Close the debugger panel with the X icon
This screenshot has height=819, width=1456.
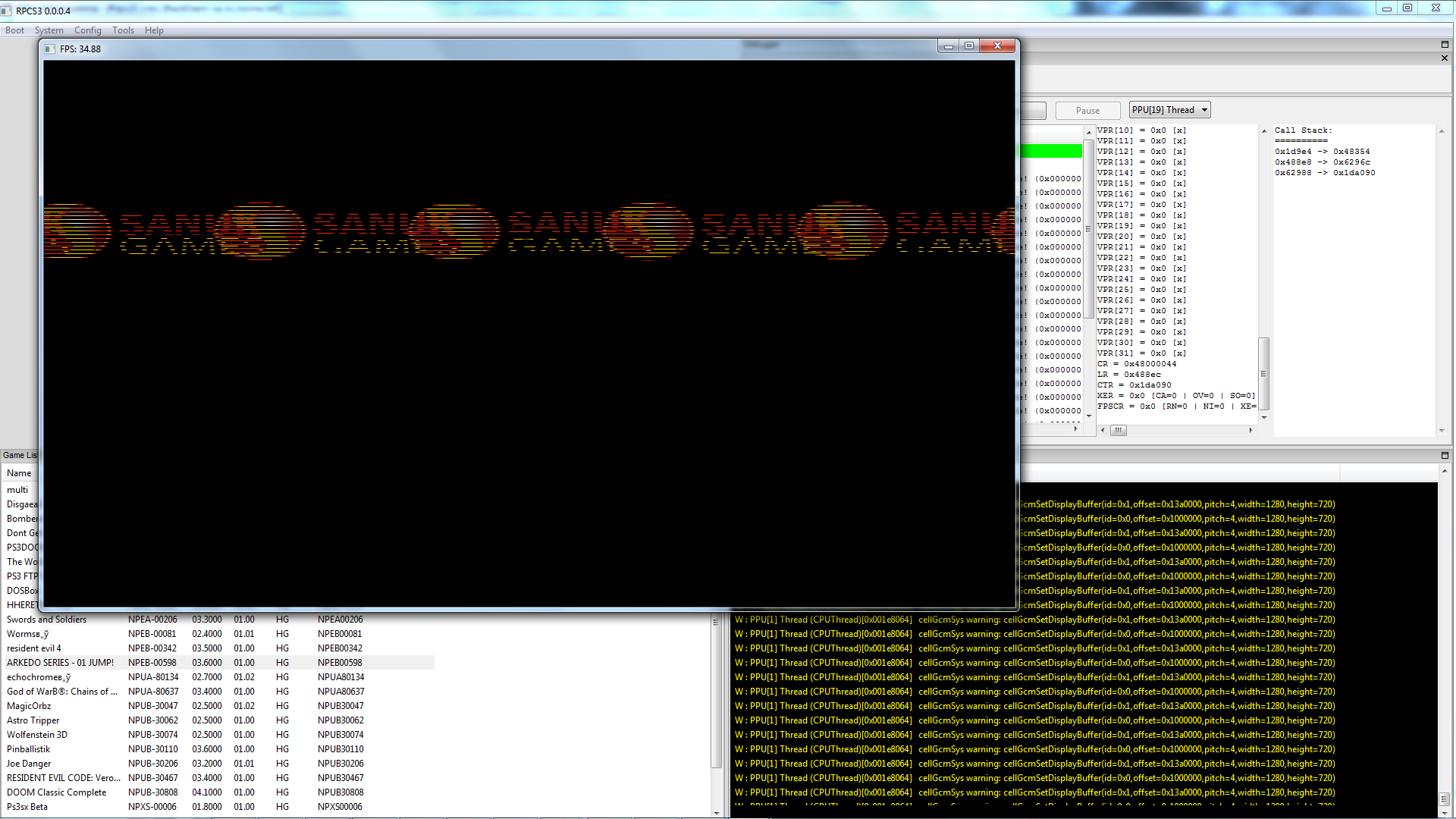(1445, 58)
